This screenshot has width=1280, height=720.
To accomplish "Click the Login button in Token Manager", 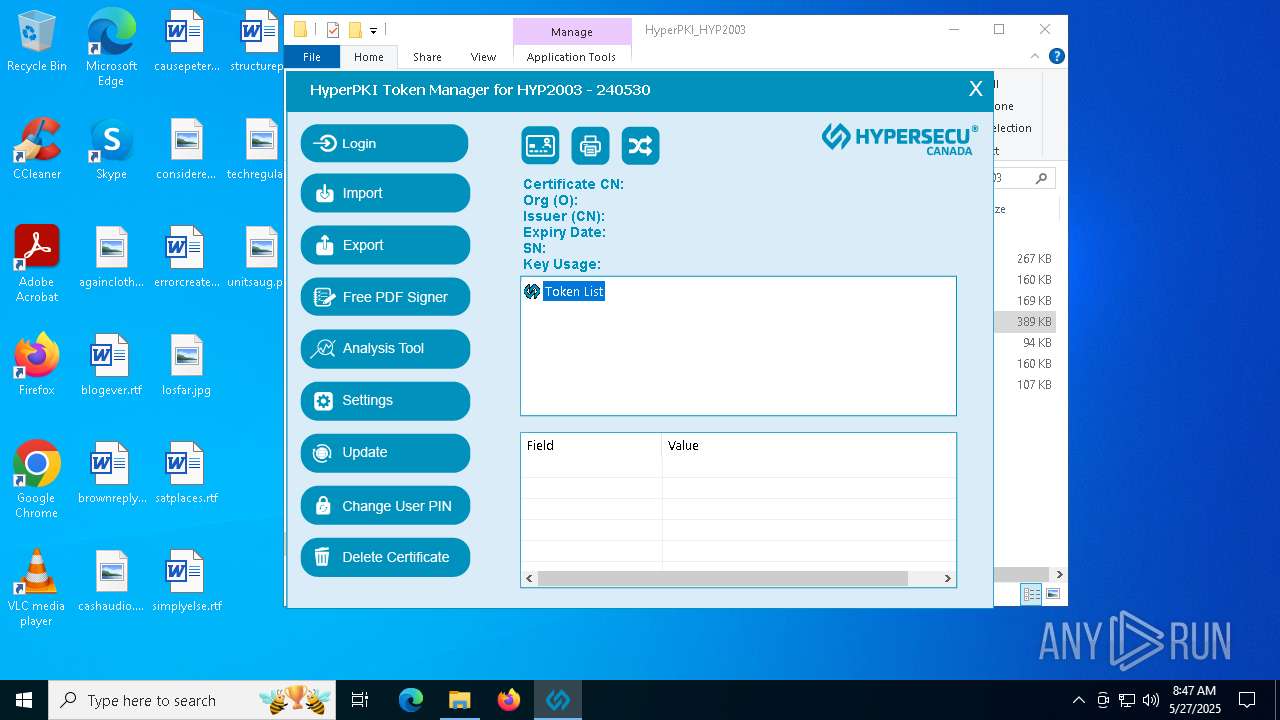I will [x=385, y=143].
